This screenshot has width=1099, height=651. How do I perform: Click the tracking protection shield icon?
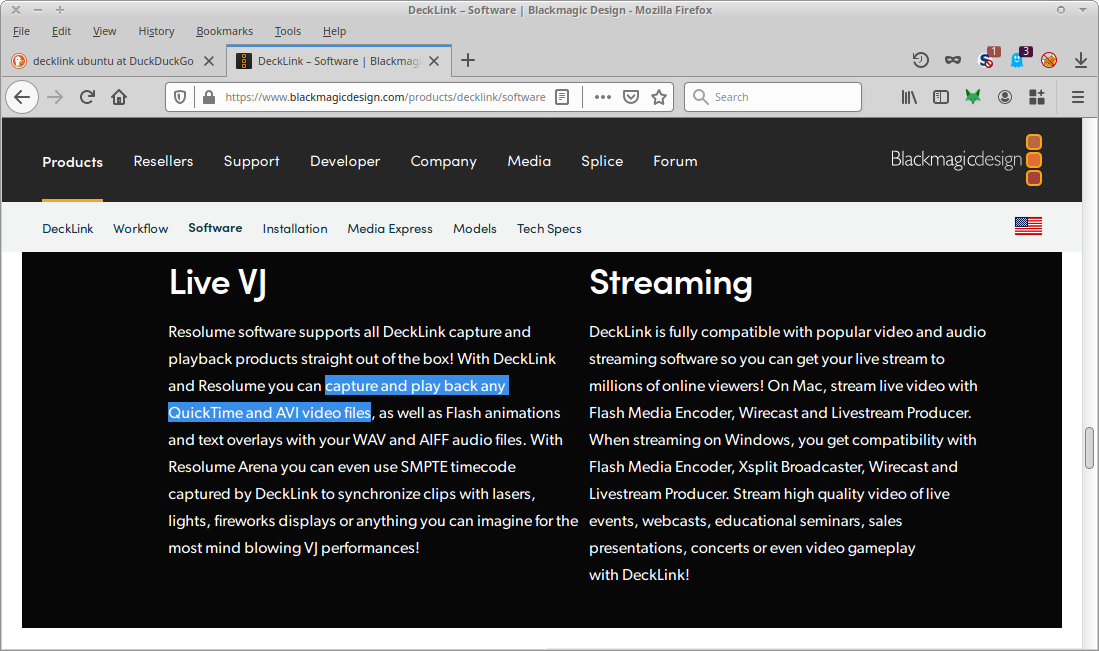pos(181,97)
